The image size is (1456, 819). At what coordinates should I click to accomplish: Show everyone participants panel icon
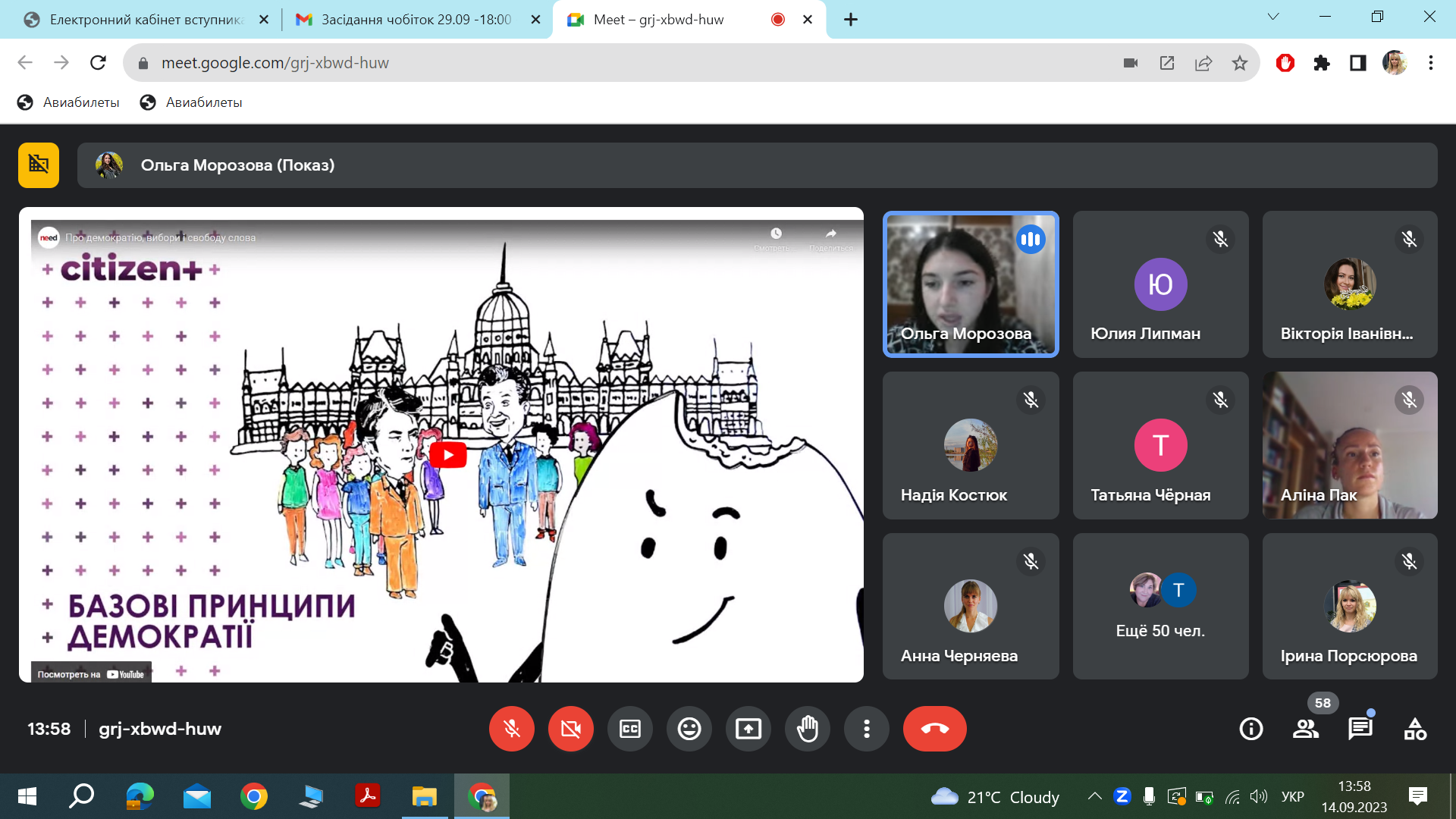click(1306, 729)
